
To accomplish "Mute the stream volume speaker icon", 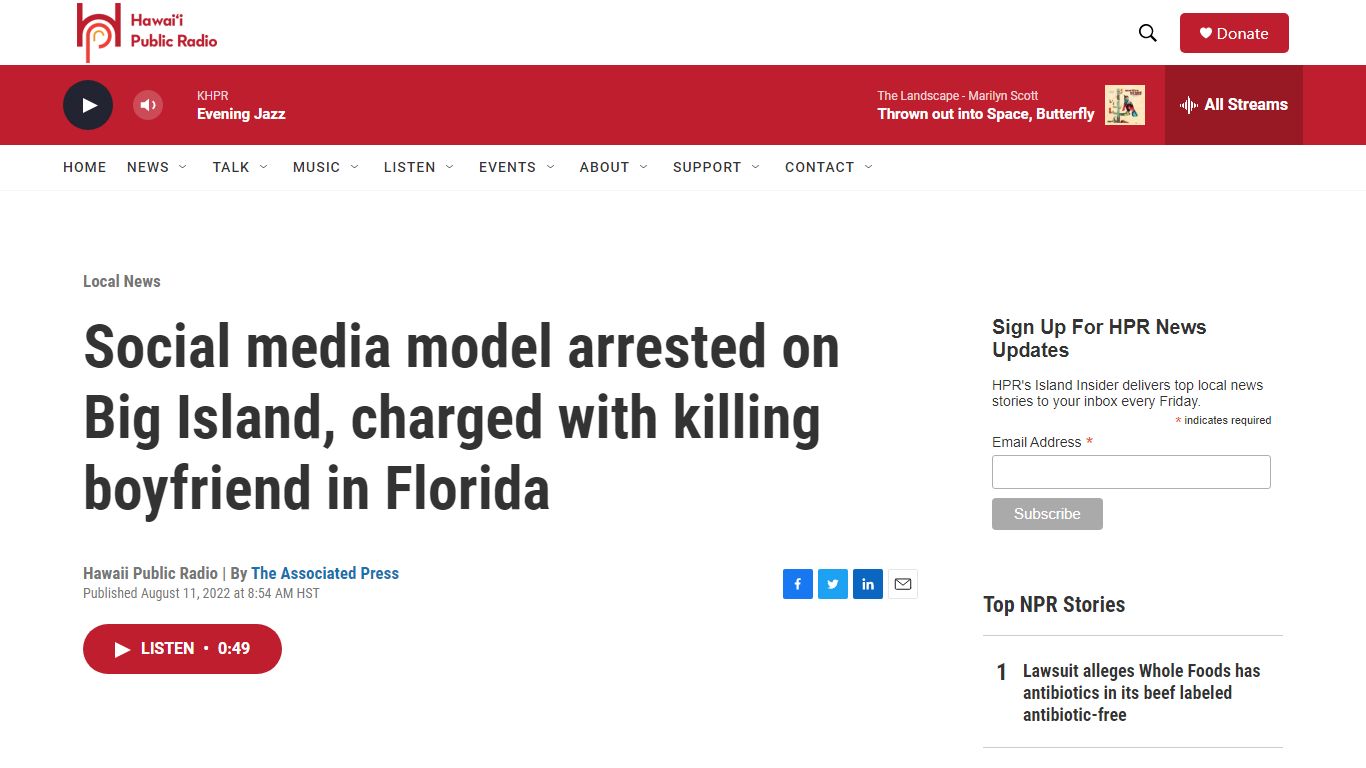I will pyautogui.click(x=148, y=105).
